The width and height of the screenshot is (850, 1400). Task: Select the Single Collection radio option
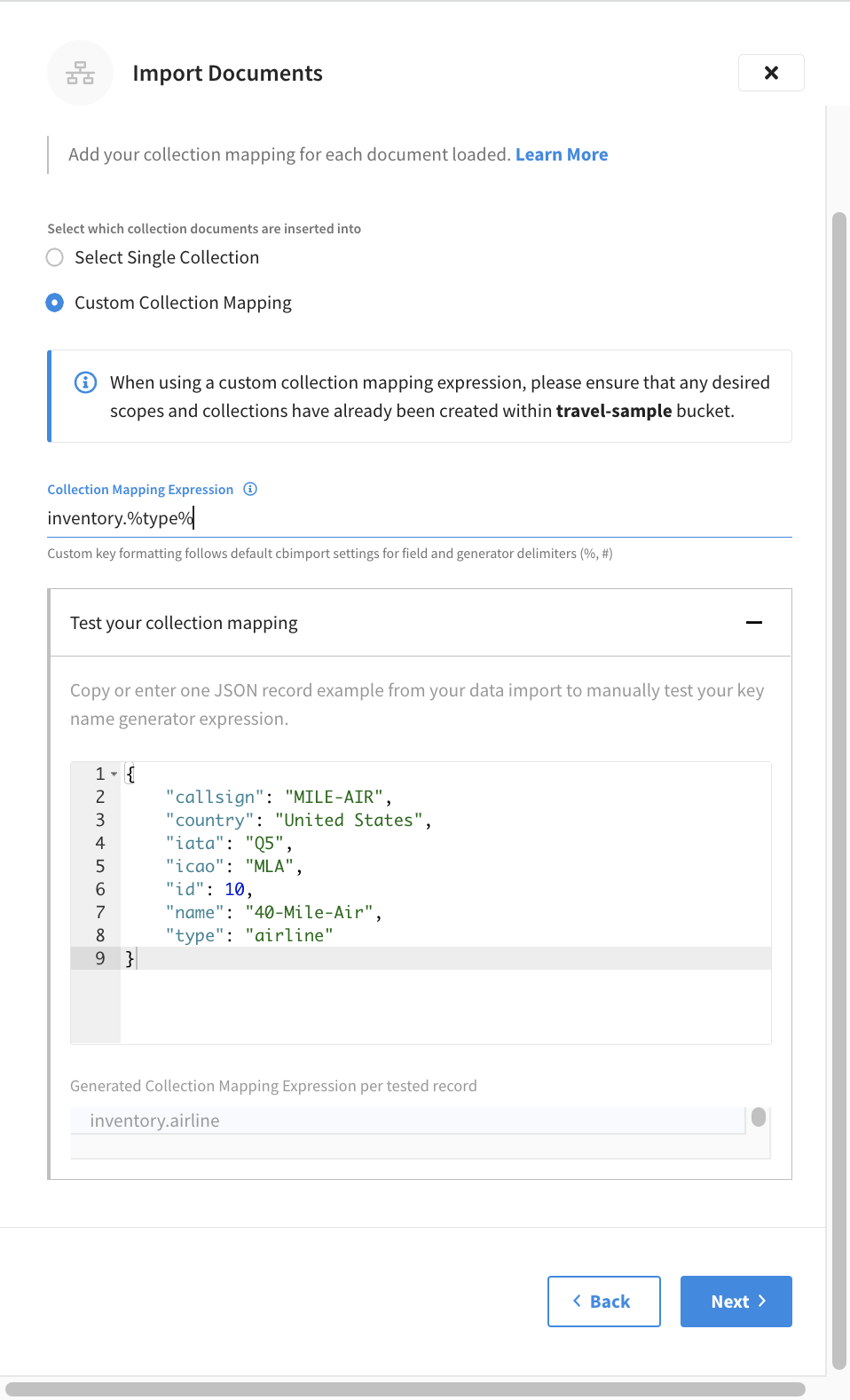(x=55, y=257)
